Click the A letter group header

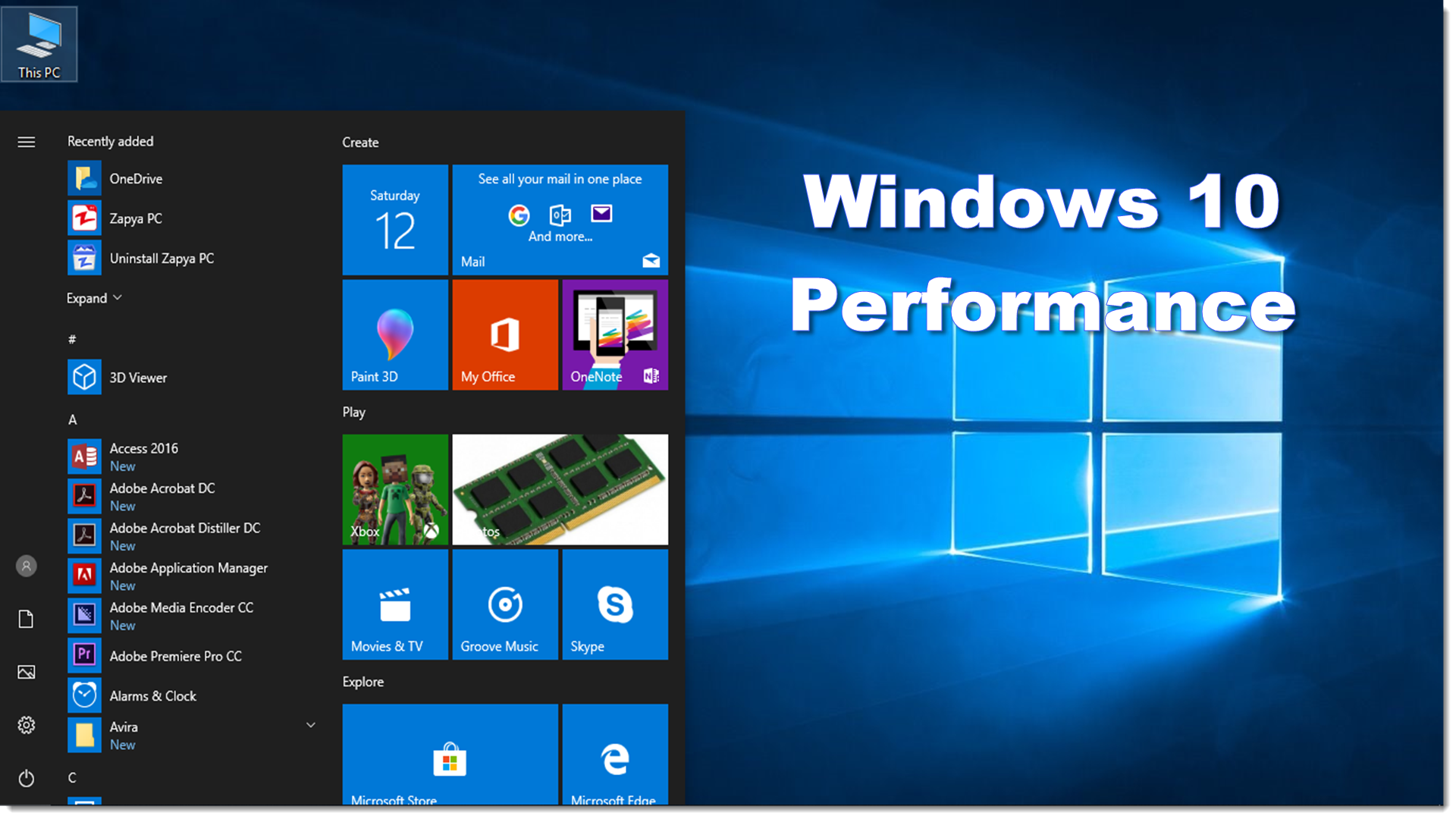[73, 419]
